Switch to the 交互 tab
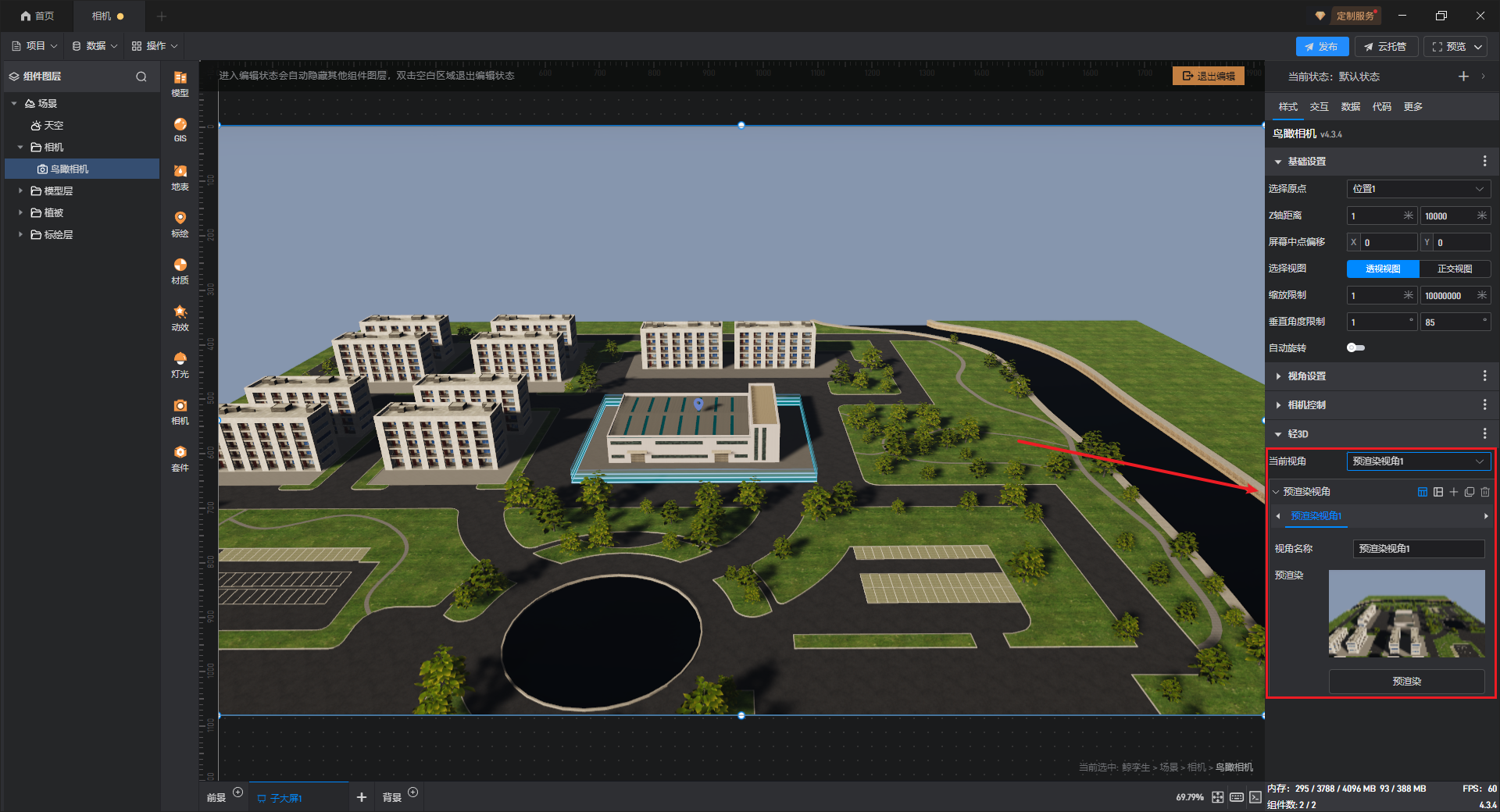The image size is (1500, 812). pos(1319,107)
